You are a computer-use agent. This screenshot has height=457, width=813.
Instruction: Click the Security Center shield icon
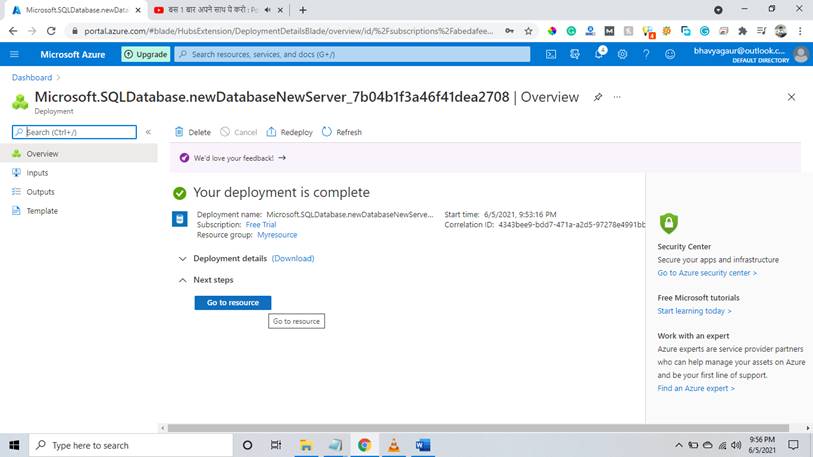(x=668, y=224)
